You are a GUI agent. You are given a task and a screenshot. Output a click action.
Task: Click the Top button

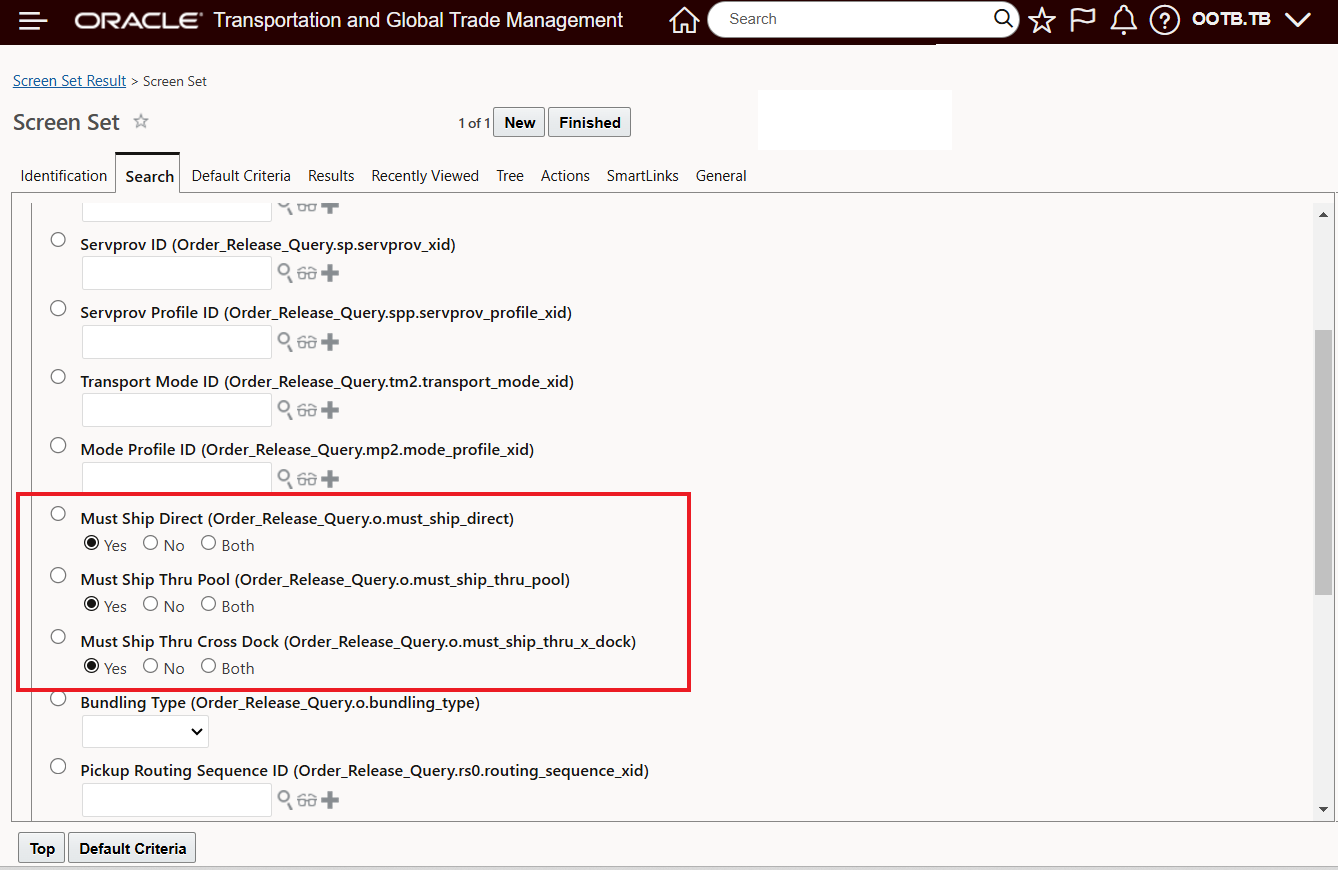coord(42,848)
